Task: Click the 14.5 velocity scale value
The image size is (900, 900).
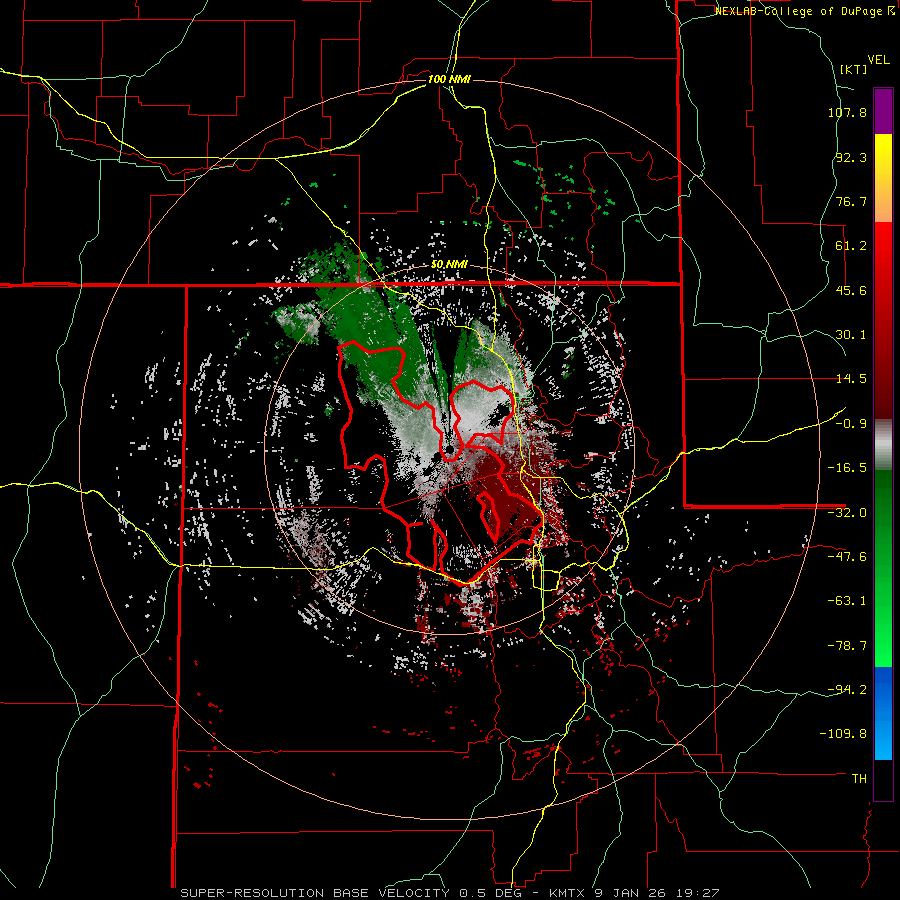Action: click(x=851, y=379)
